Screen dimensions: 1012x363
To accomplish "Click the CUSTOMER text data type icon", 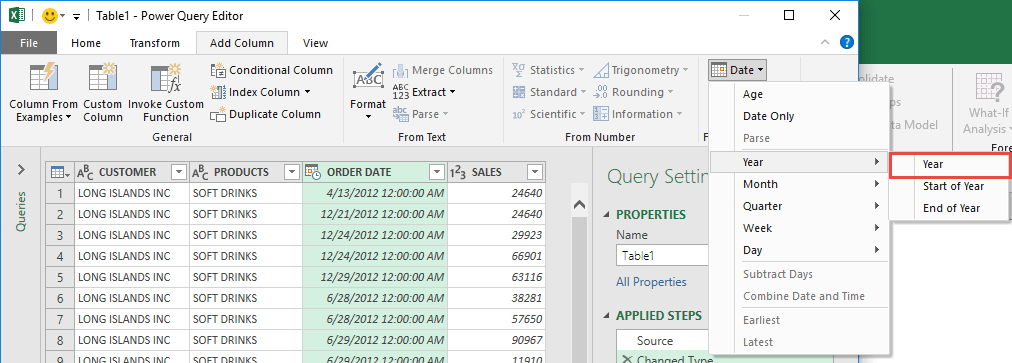I will click(85, 172).
